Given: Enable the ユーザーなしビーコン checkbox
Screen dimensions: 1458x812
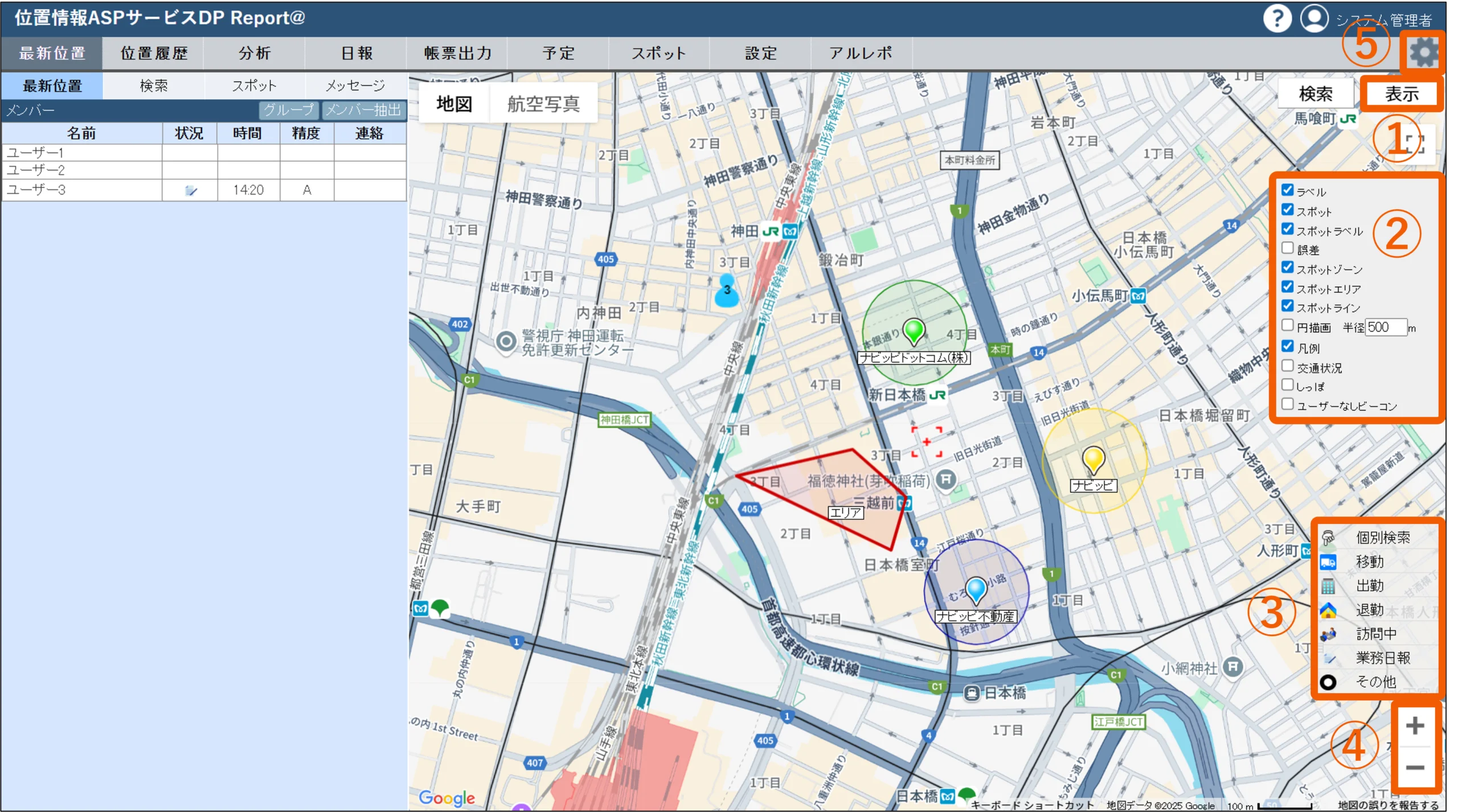Looking at the screenshot, I should tap(1287, 404).
